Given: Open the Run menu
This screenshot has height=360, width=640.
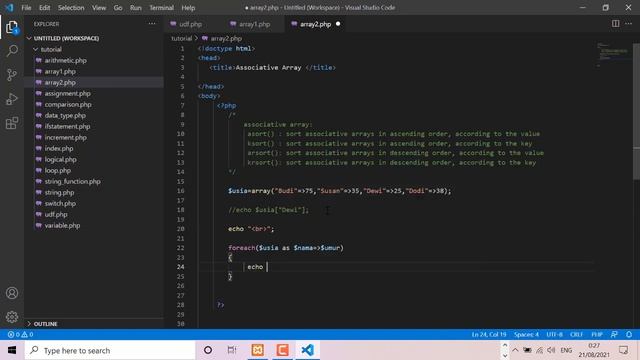Looking at the screenshot, I should [136, 8].
